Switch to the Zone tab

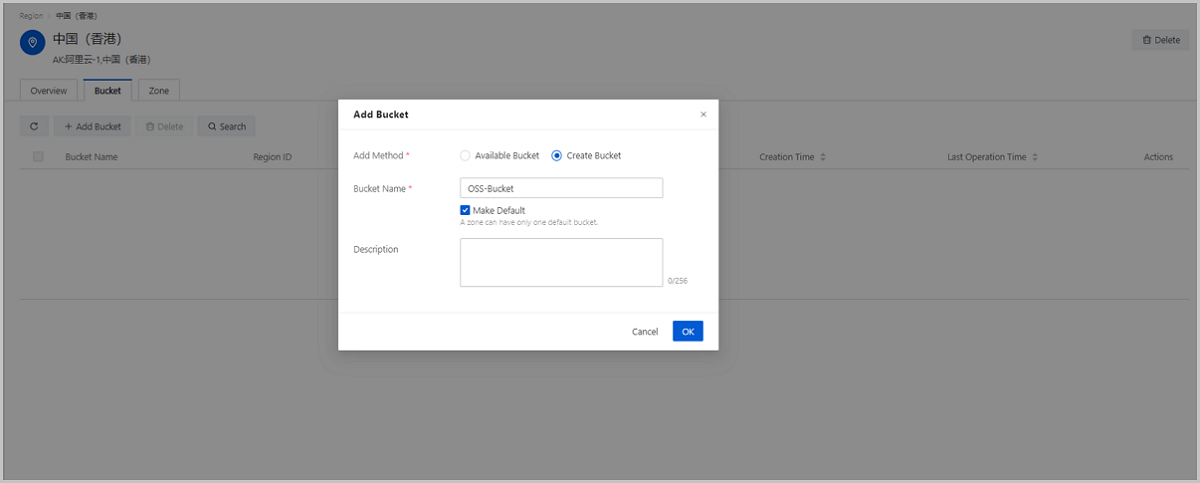159,91
